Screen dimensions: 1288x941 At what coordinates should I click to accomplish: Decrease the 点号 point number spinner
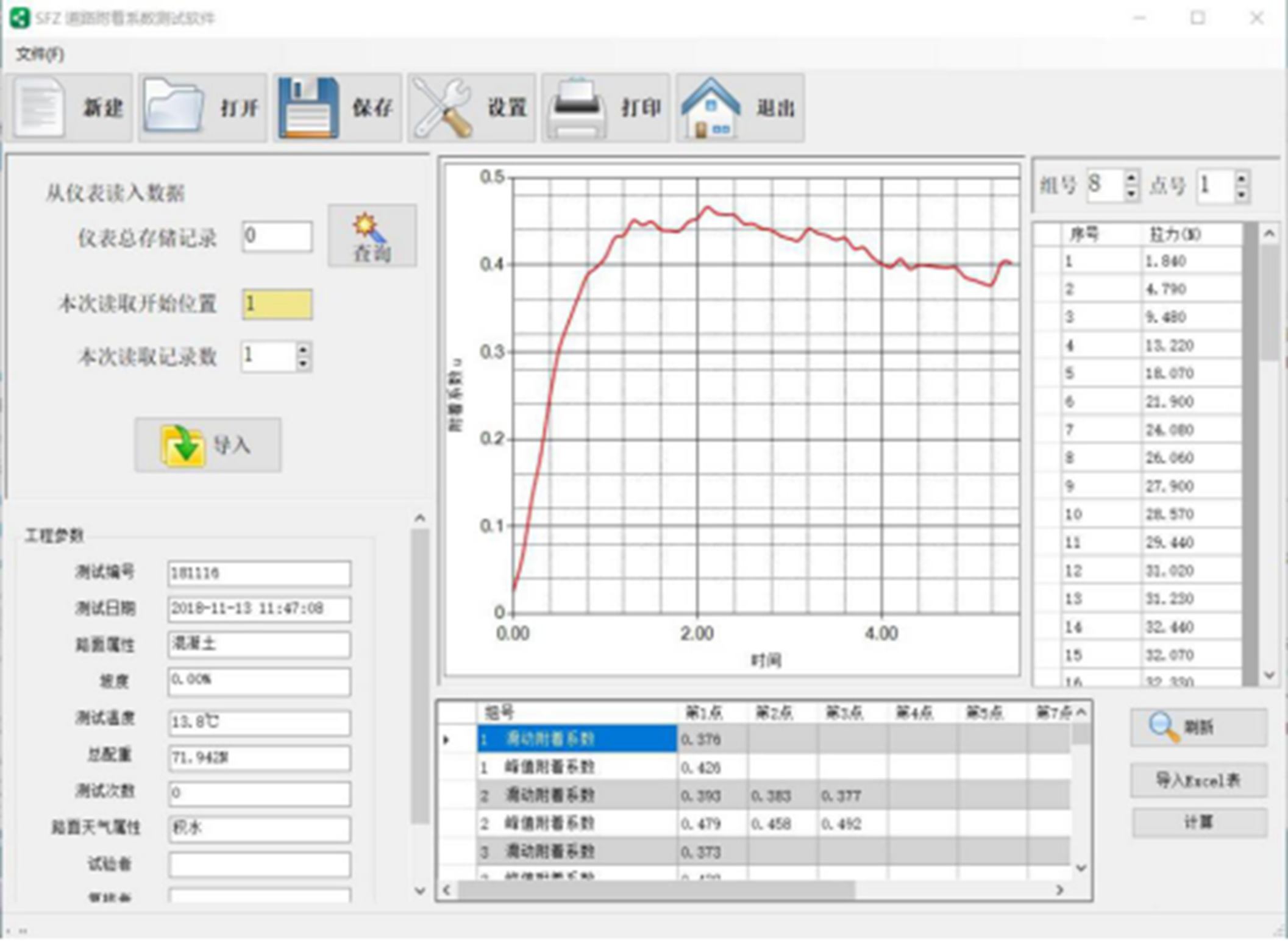[1242, 194]
